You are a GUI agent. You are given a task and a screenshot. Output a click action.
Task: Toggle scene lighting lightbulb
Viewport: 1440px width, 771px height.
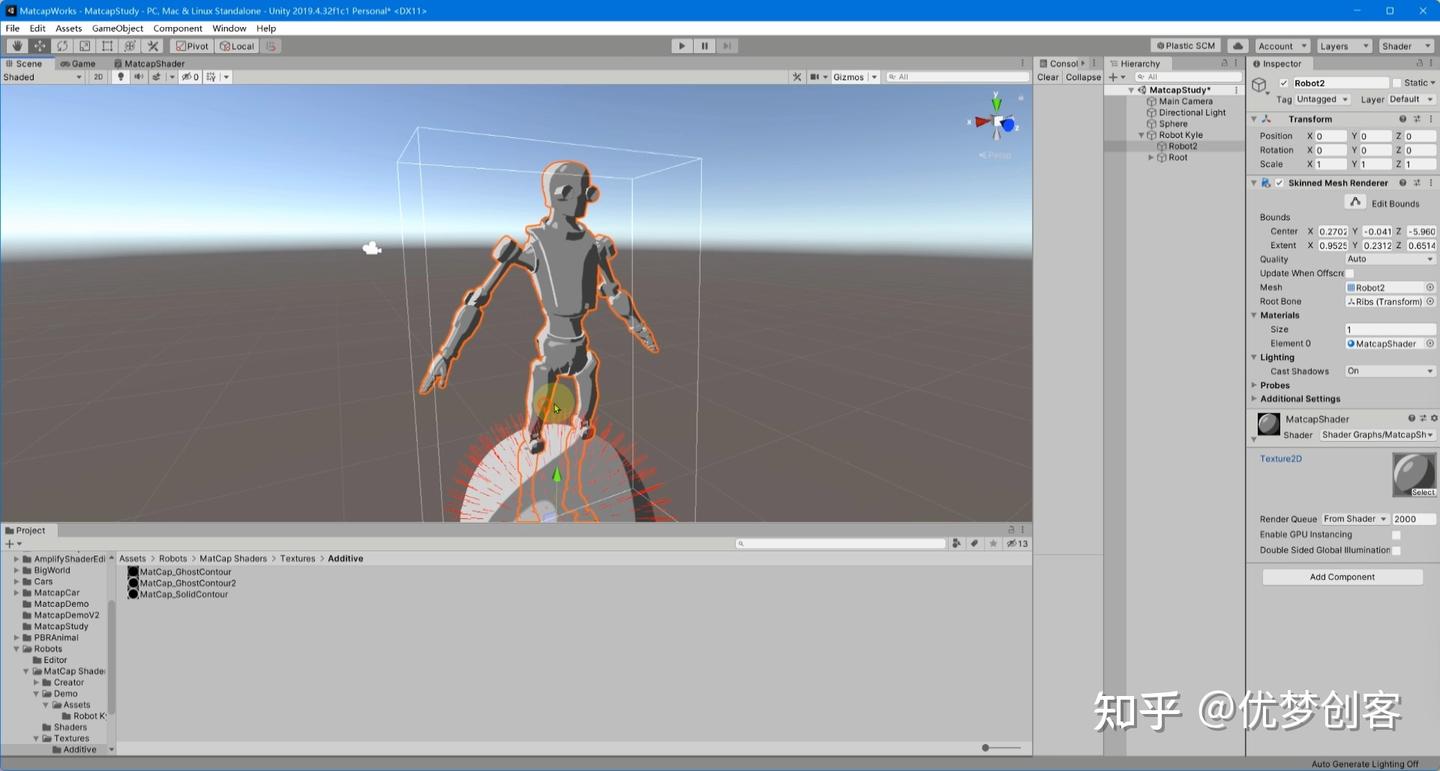click(x=121, y=77)
